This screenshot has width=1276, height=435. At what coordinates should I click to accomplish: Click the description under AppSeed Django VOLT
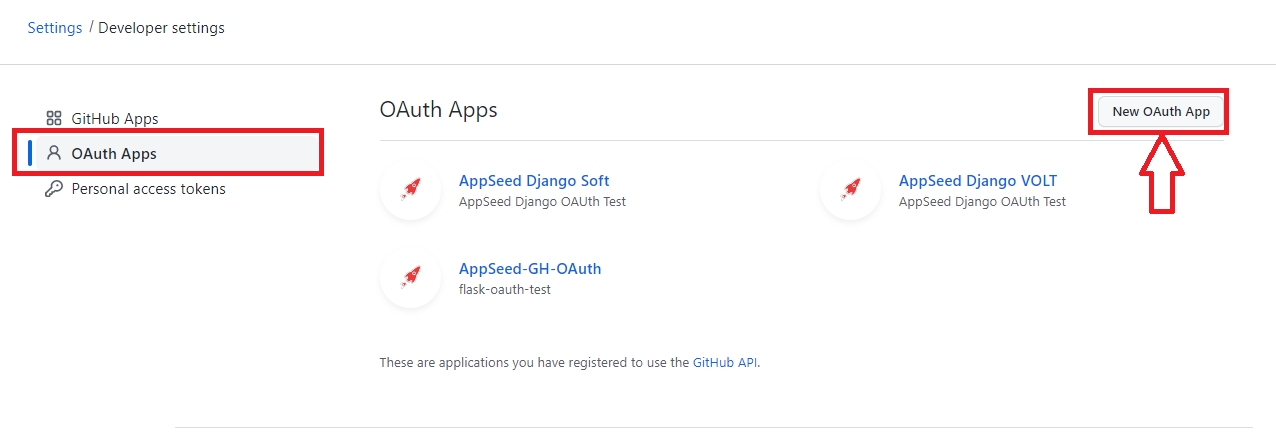pos(982,202)
